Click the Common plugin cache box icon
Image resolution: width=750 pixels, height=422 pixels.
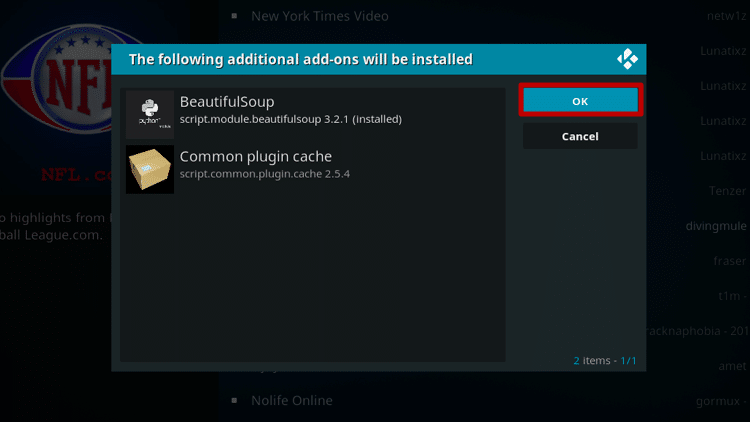coord(150,169)
